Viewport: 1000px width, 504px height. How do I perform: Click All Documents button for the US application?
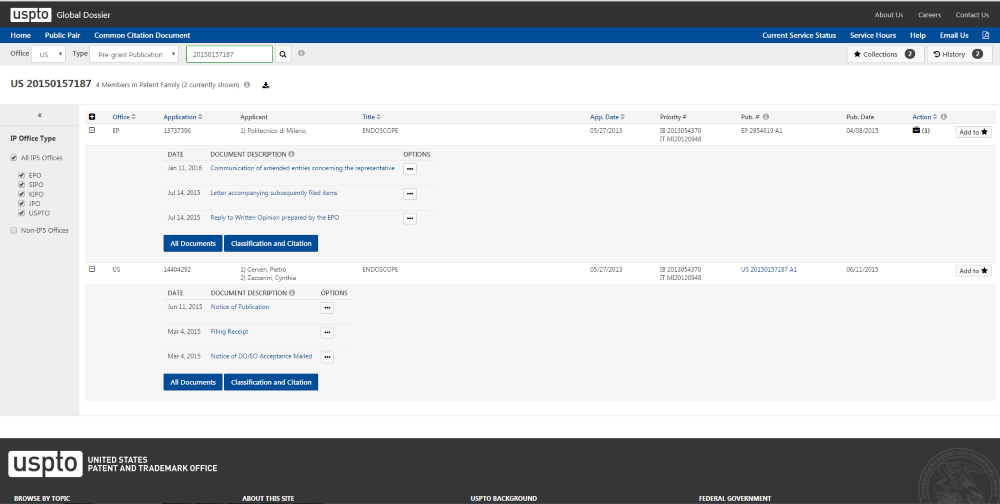pyautogui.click(x=192, y=382)
